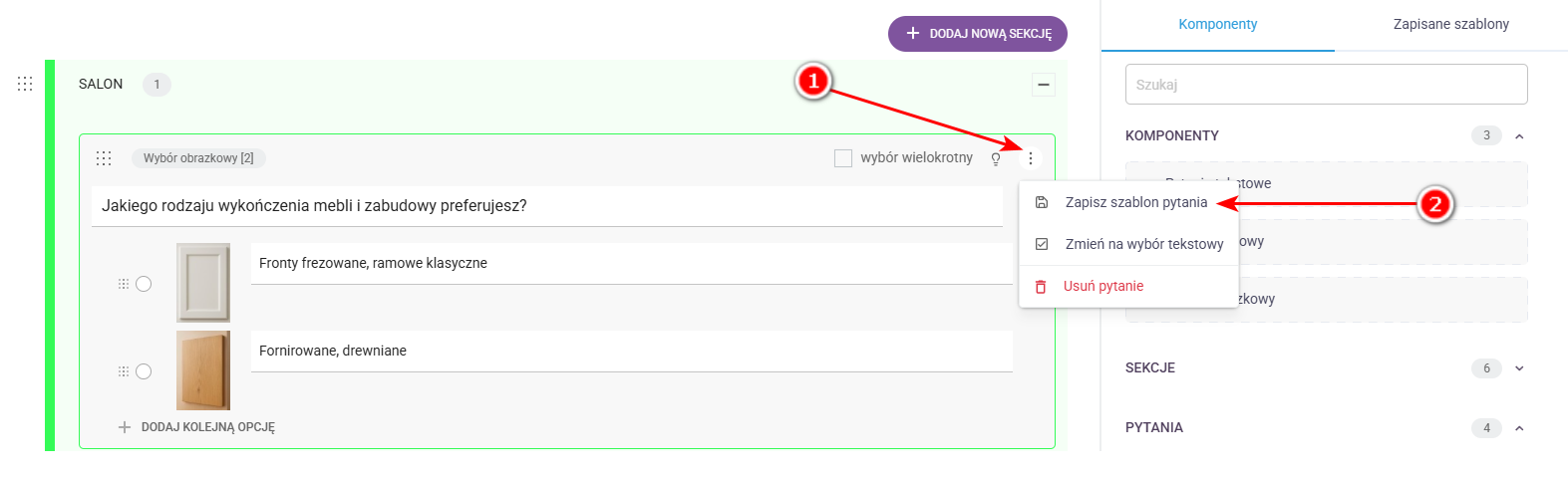Enable the wybór wielokrotny checkbox
Viewport: 1568px width, 478px height.
843,158
